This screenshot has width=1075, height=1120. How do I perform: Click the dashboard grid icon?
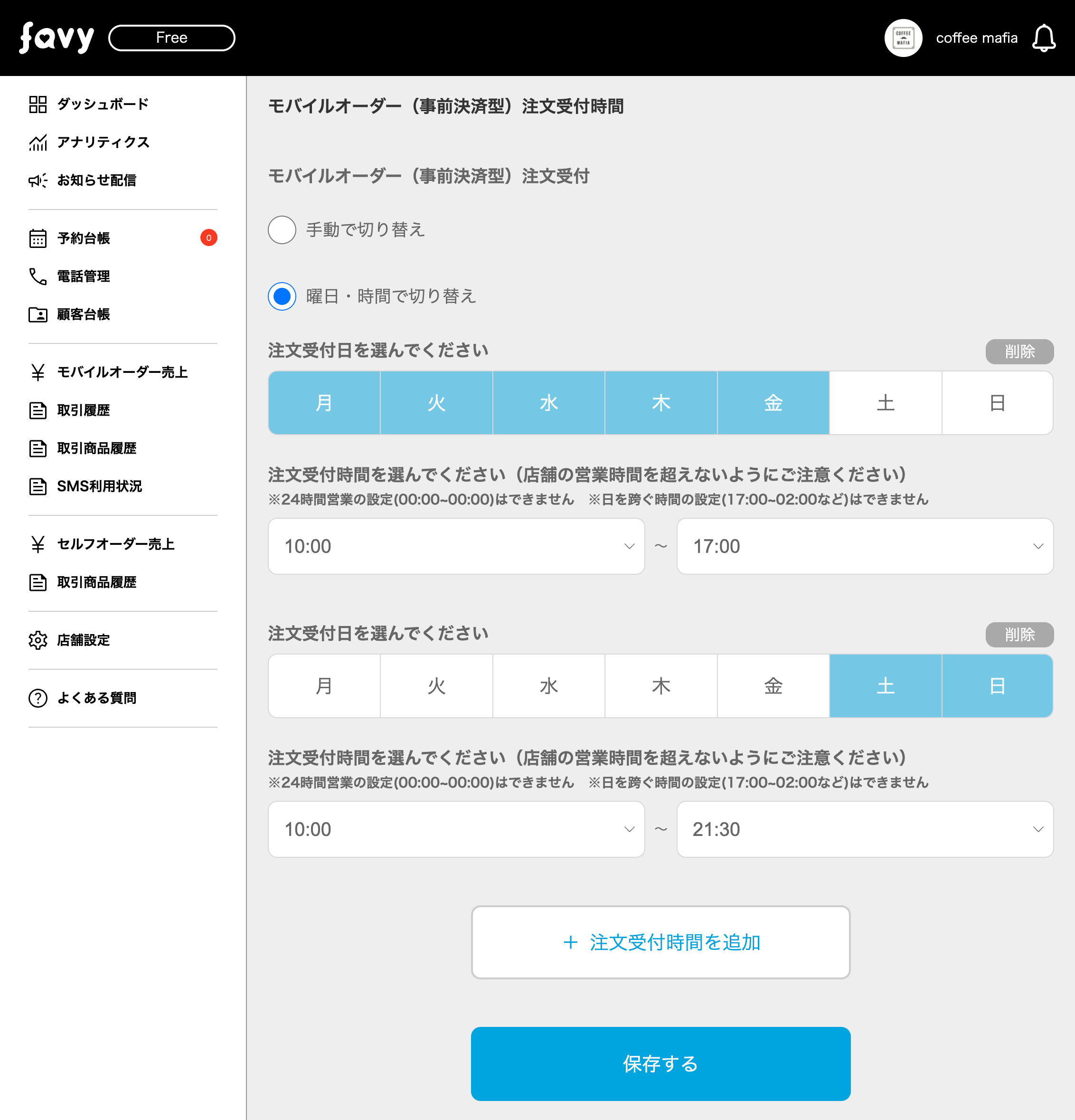[38, 104]
